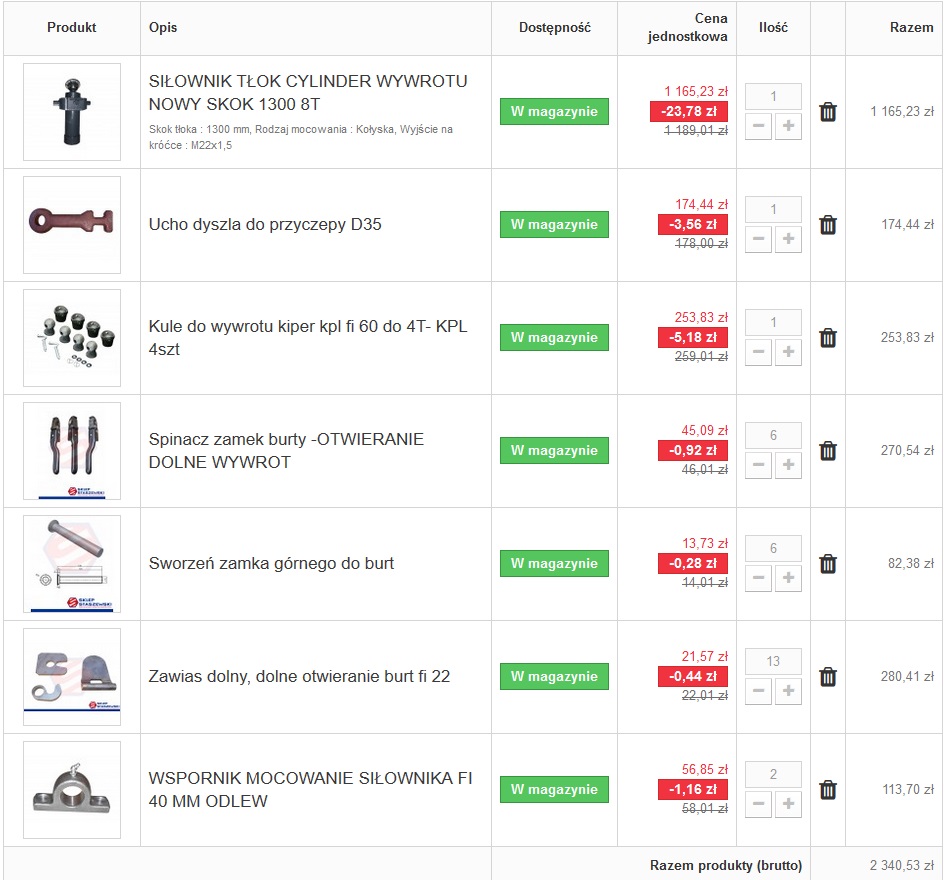Open the Zawias dolny, dolne otwieranie burt link

(299, 677)
